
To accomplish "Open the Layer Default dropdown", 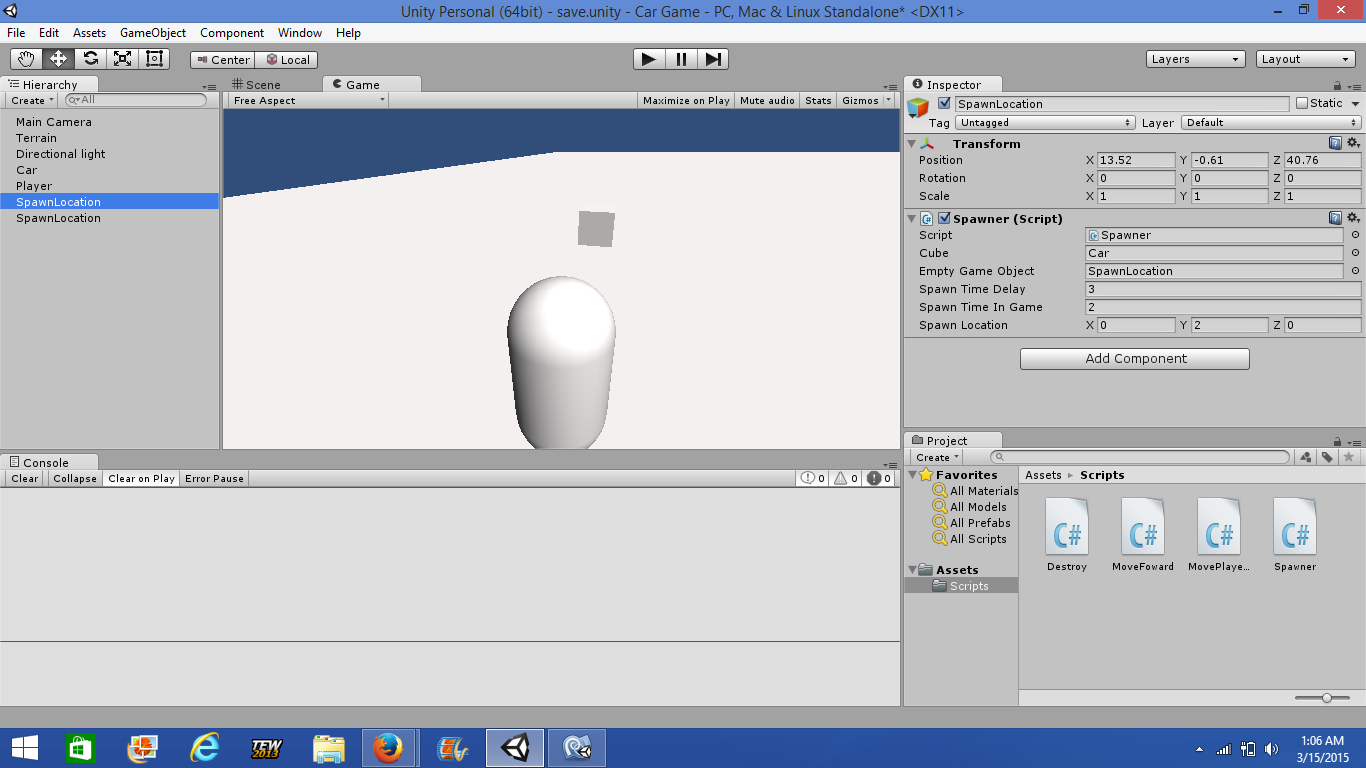I will tap(1271, 123).
